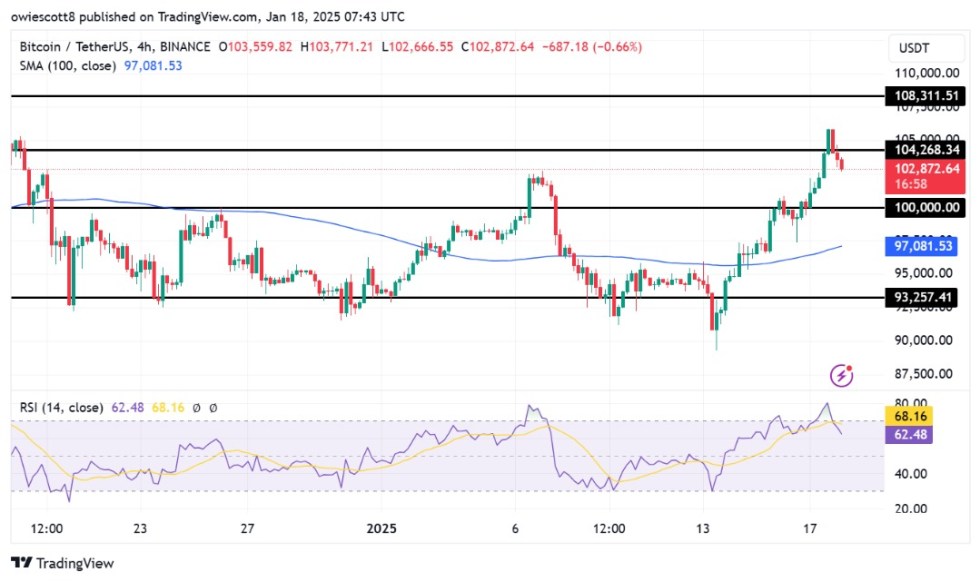This screenshot has width=980, height=582.
Task: Click the purple lightning bolt event icon
Action: (x=842, y=376)
